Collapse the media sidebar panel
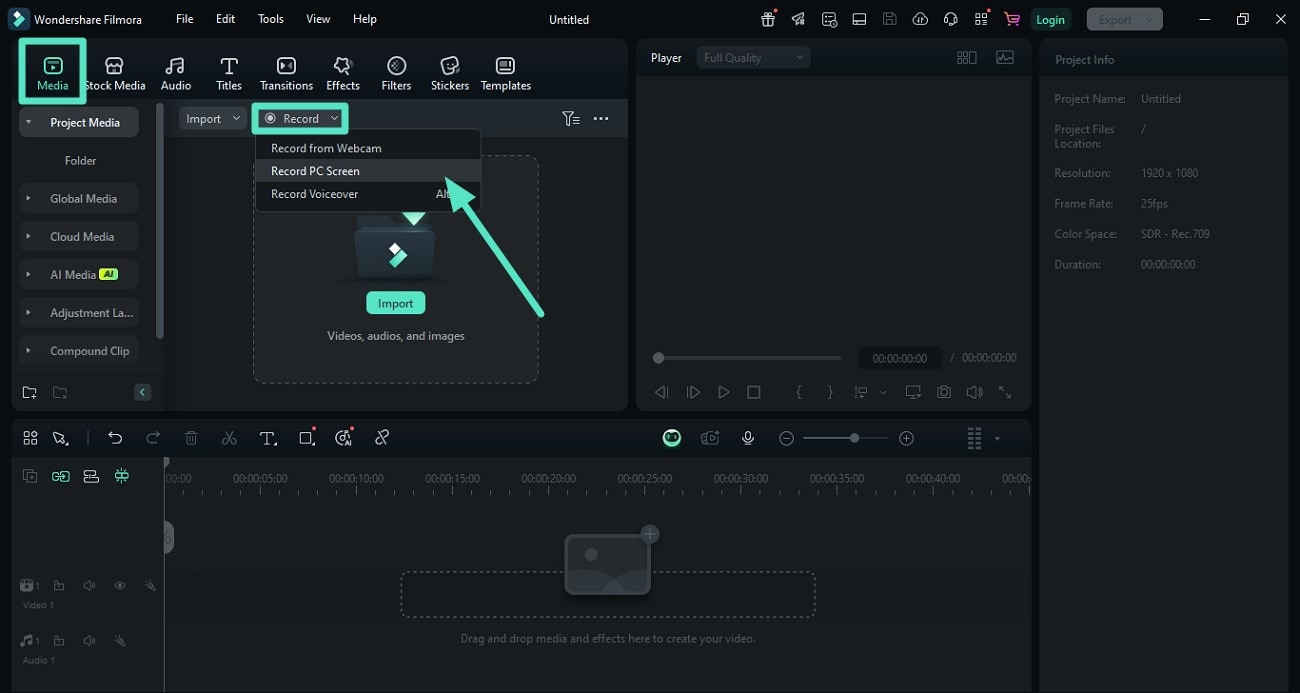The height and width of the screenshot is (693, 1300). (143, 392)
